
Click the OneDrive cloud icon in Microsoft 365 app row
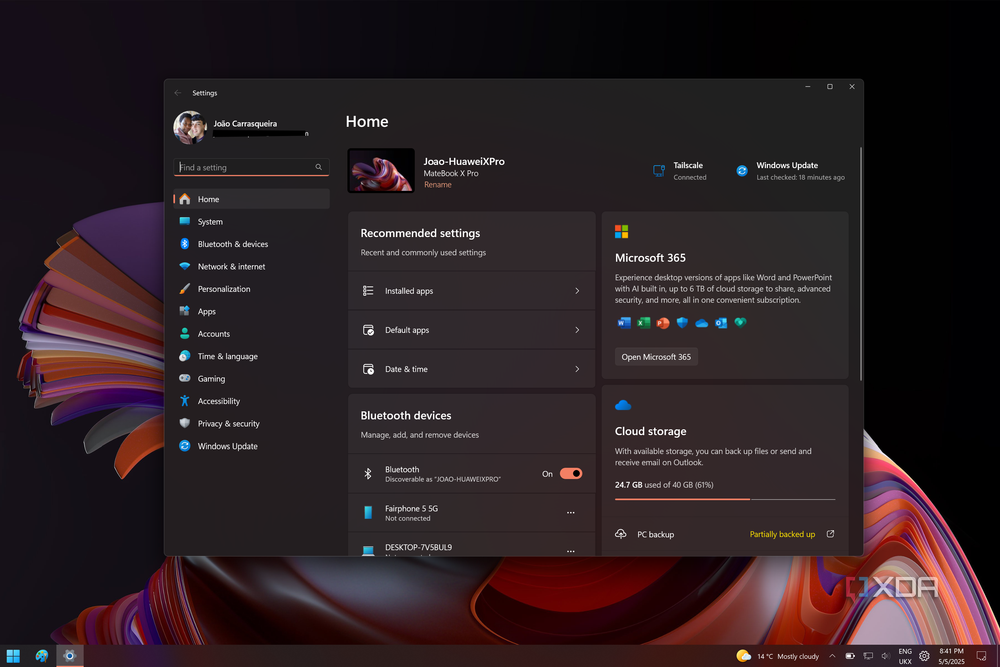(x=702, y=323)
